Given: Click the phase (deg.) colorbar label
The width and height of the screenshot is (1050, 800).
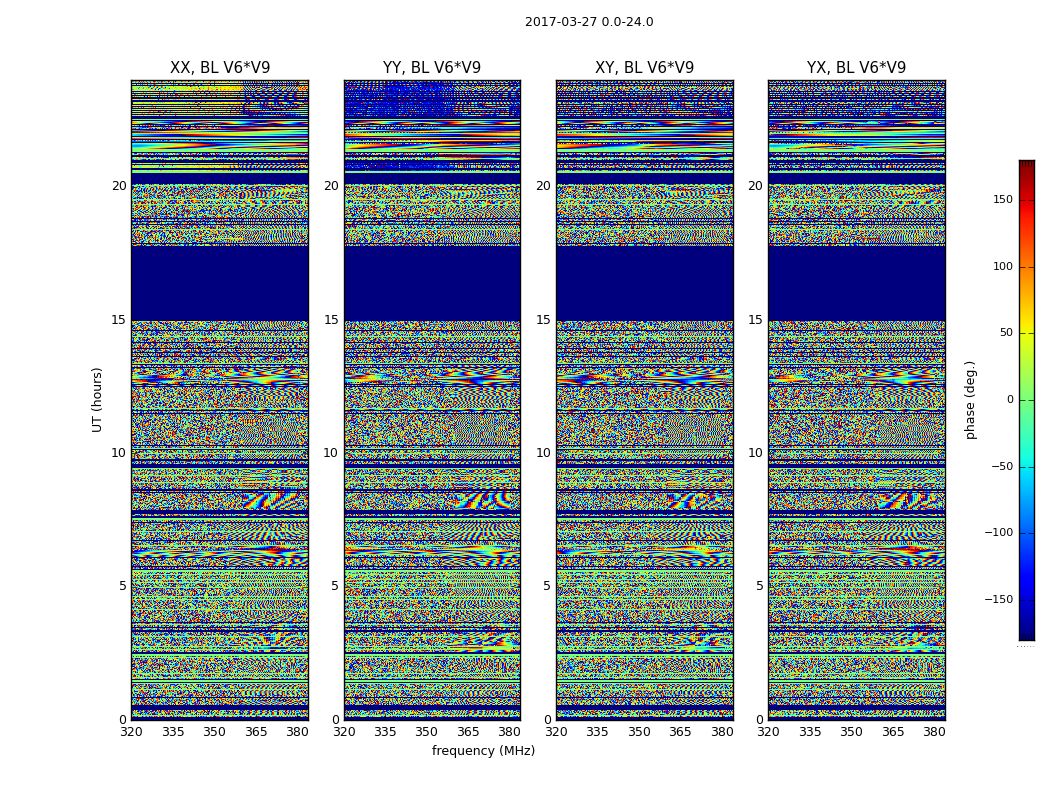Looking at the screenshot, I should click(x=970, y=399).
